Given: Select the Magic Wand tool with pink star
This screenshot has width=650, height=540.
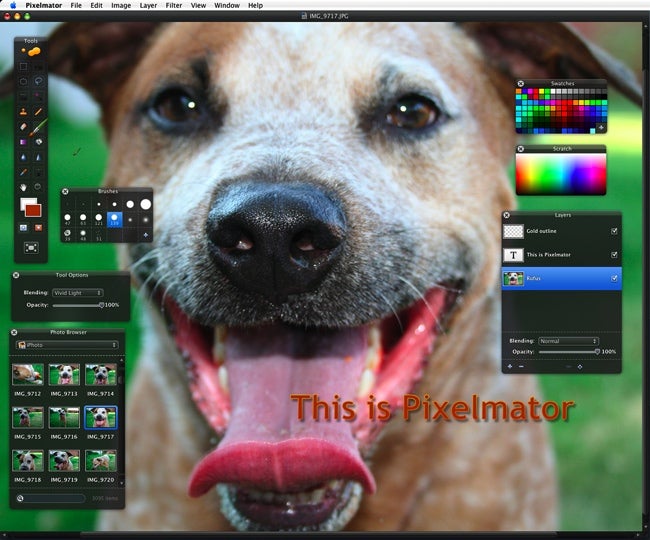Looking at the screenshot, I should (38, 96).
